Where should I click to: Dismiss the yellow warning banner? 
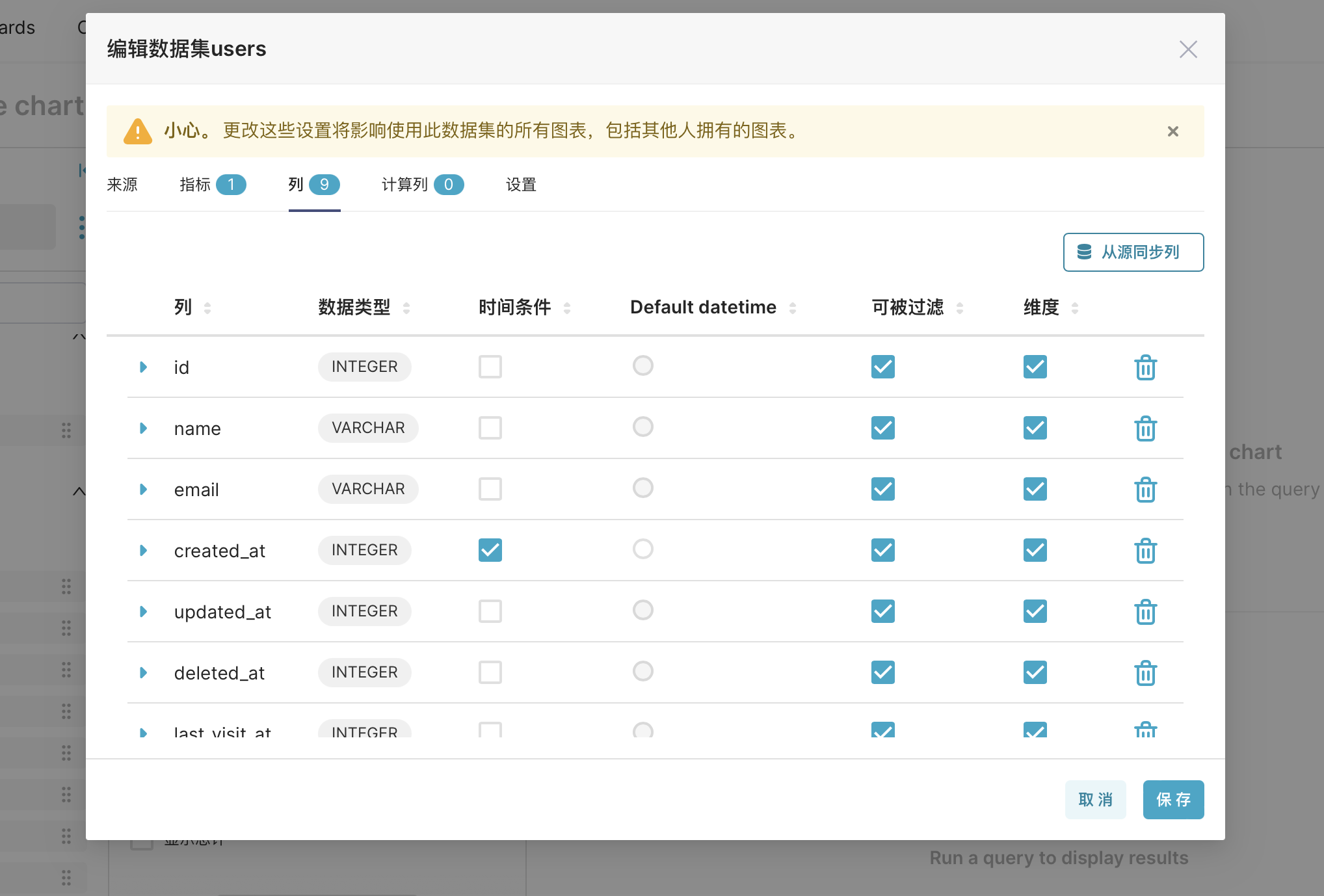pyautogui.click(x=1172, y=131)
